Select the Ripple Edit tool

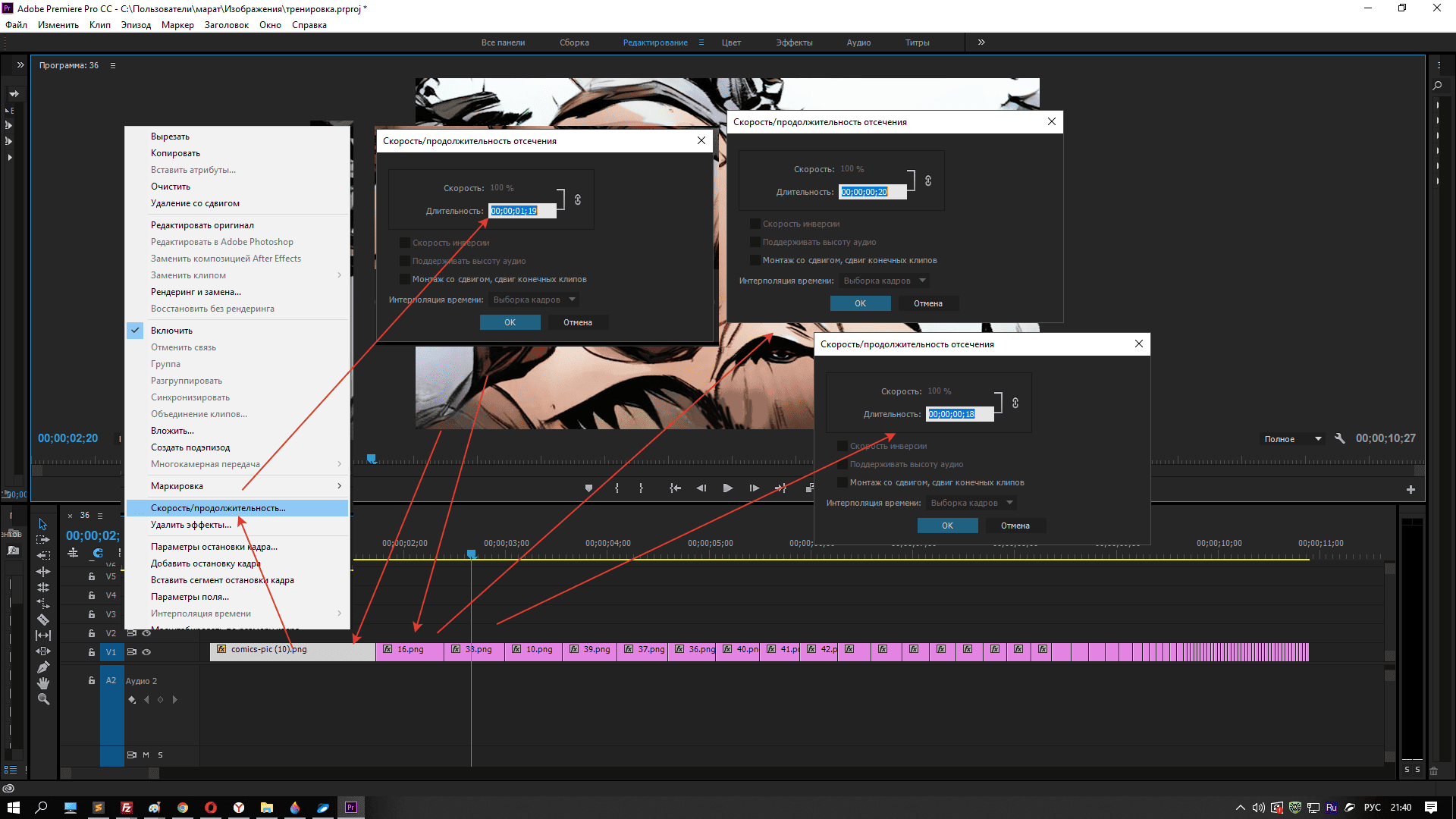[43, 572]
